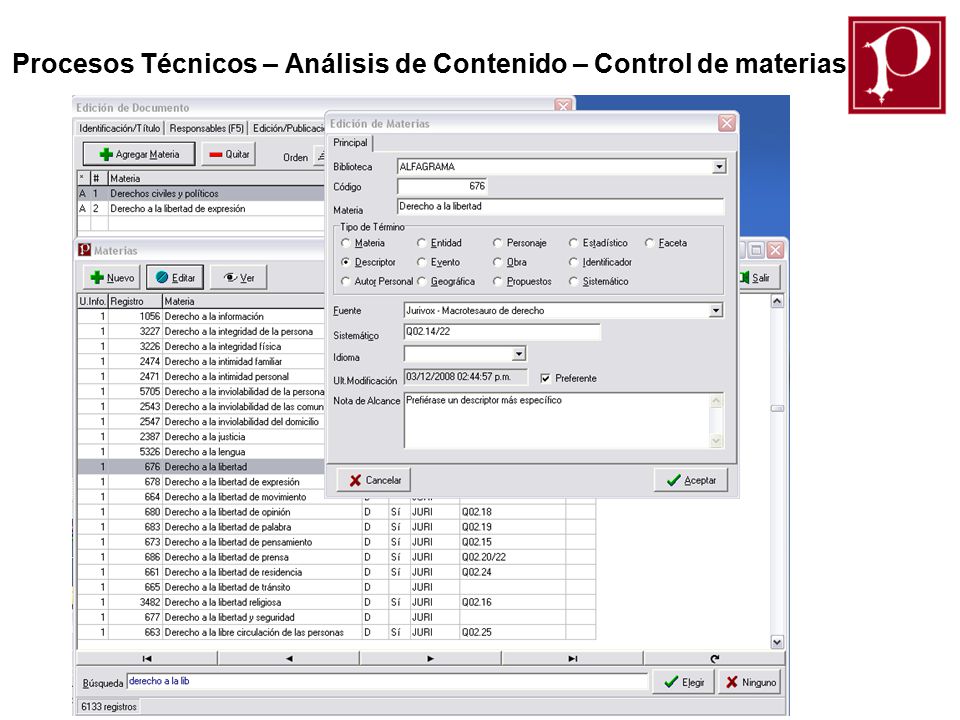Screen dimensions: 960x720
Task: Click the Ult.Modificación date field
Action: pos(465,377)
